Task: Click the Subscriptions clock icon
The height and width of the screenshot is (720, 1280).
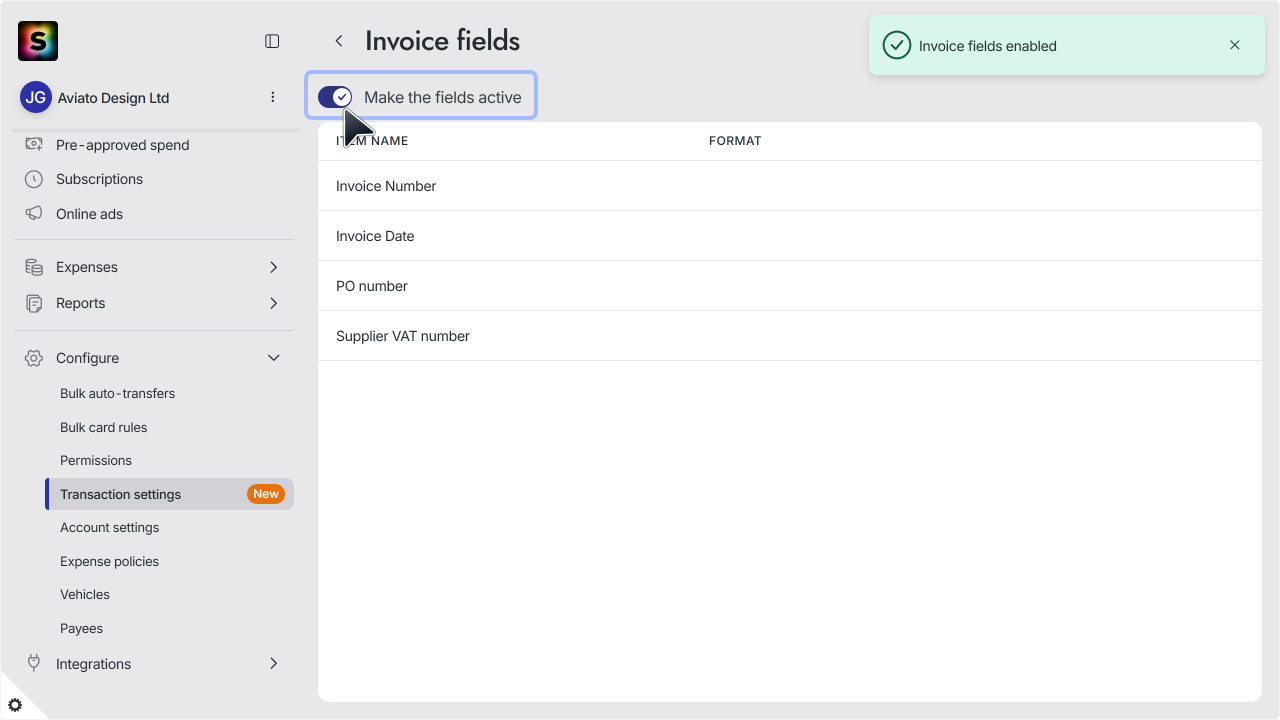Action: [x=34, y=179]
